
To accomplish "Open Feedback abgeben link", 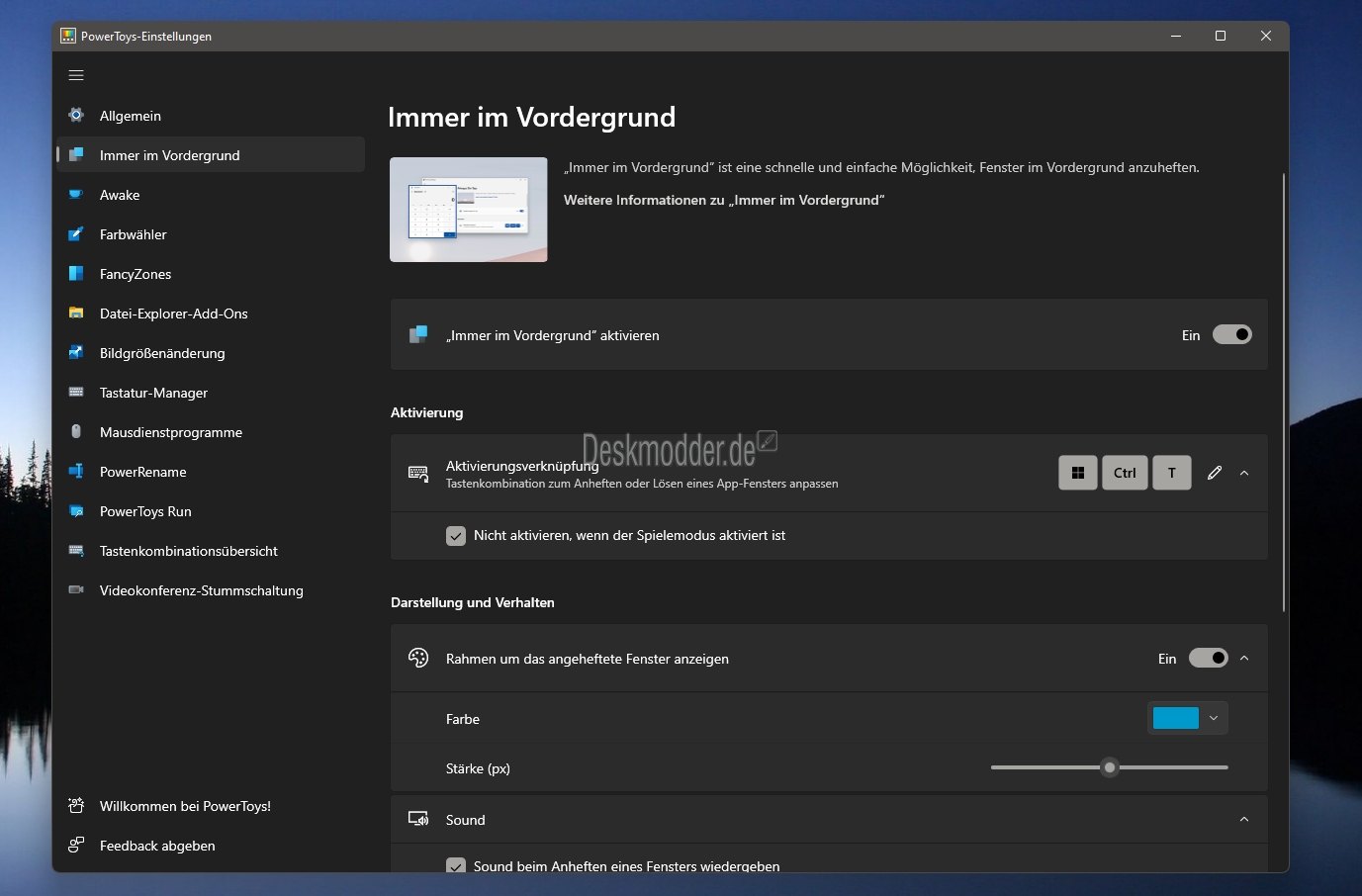I will [211, 846].
